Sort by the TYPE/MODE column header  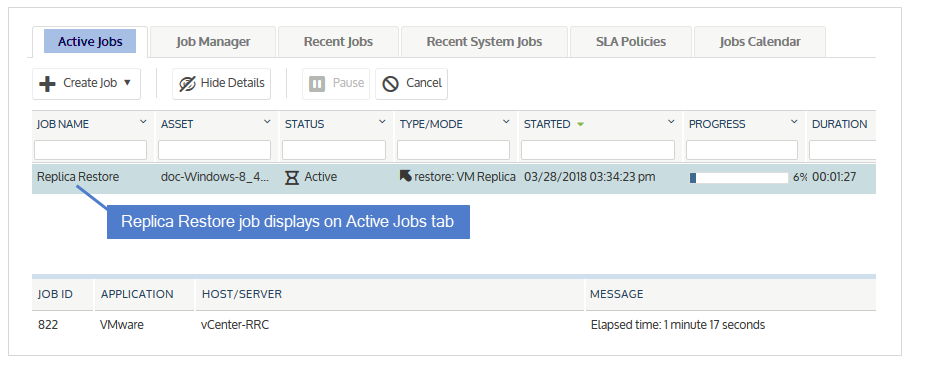click(431, 124)
